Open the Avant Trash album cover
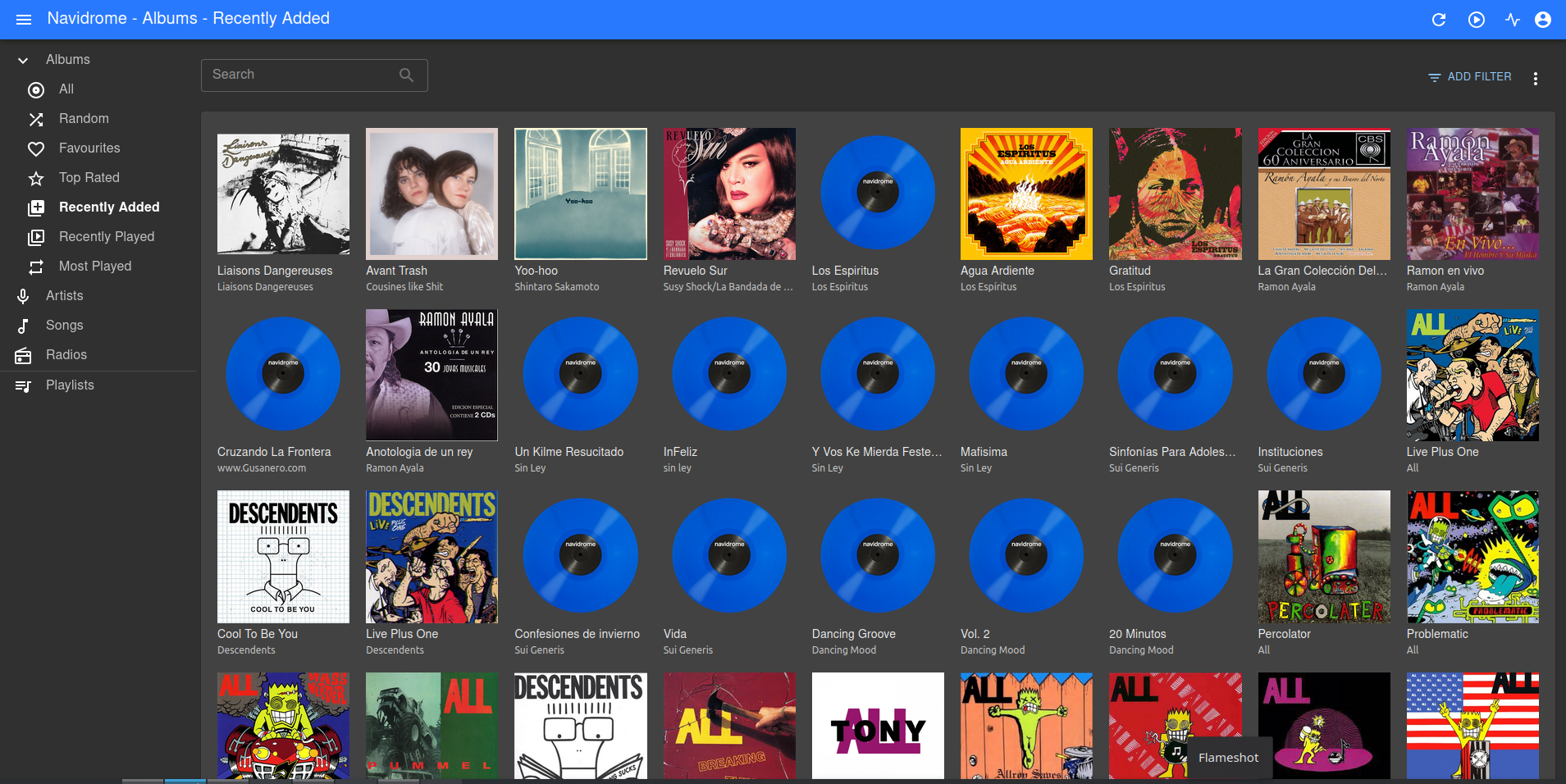This screenshot has height=784, width=1566. coord(431,194)
